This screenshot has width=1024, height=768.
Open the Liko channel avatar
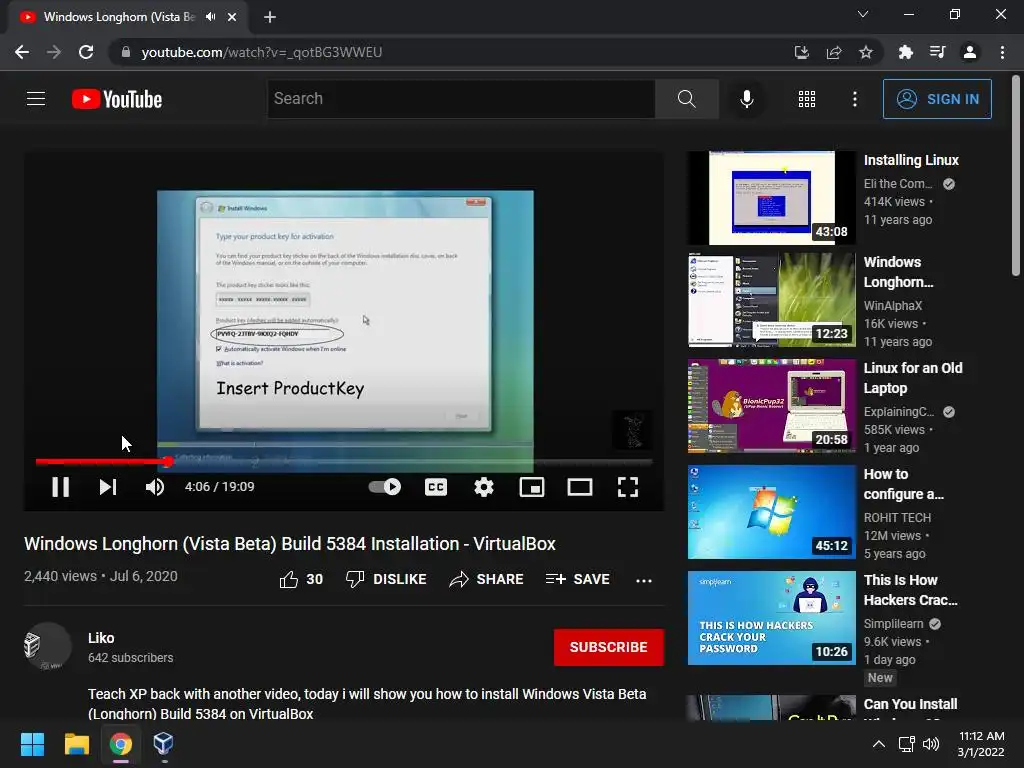47,647
